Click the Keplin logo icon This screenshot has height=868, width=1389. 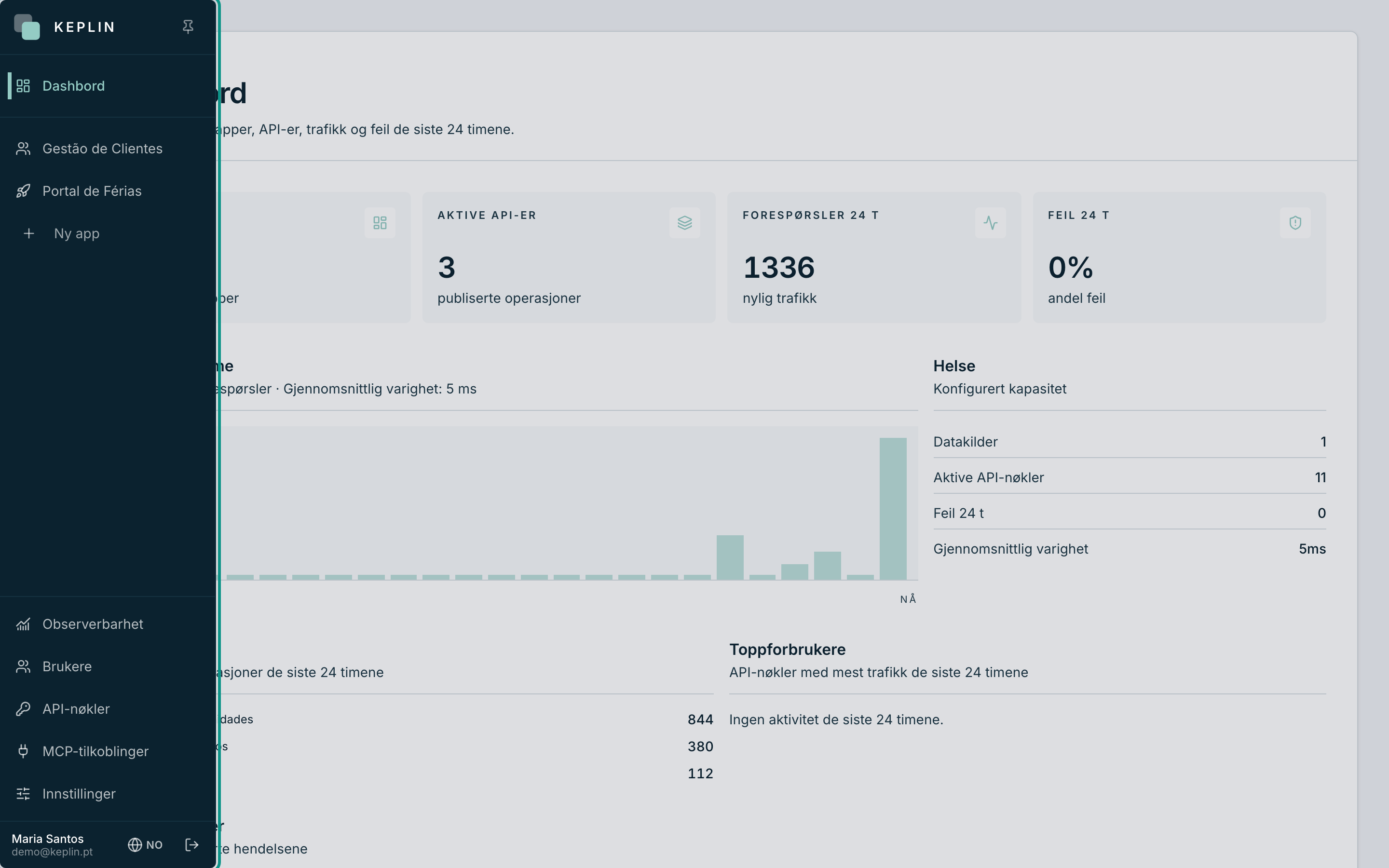click(x=27, y=27)
